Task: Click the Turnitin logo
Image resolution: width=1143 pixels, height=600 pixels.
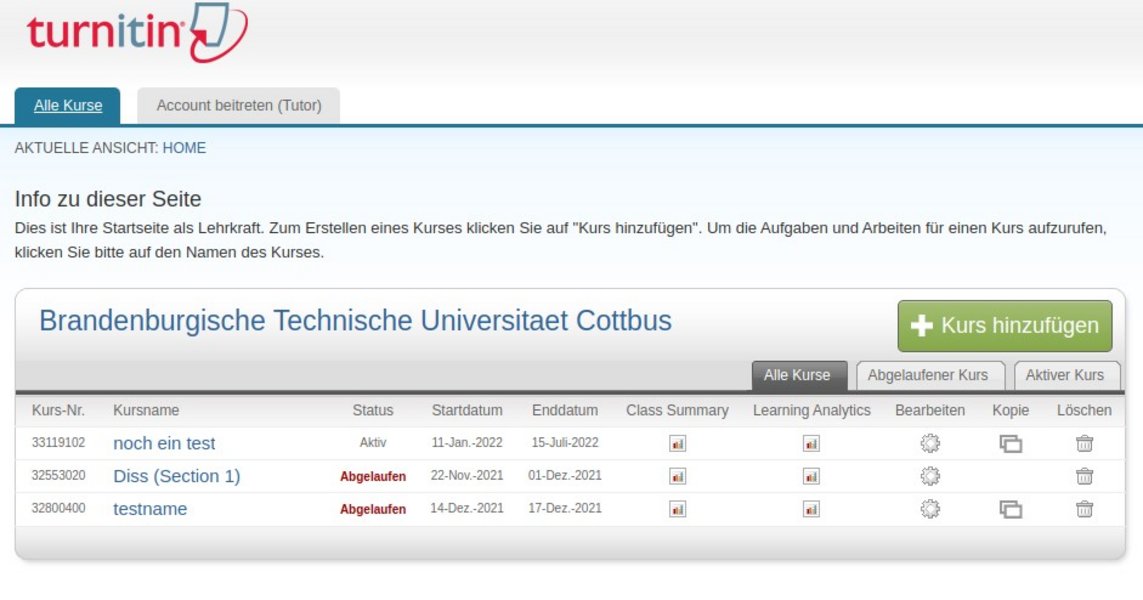Action: tap(137, 33)
